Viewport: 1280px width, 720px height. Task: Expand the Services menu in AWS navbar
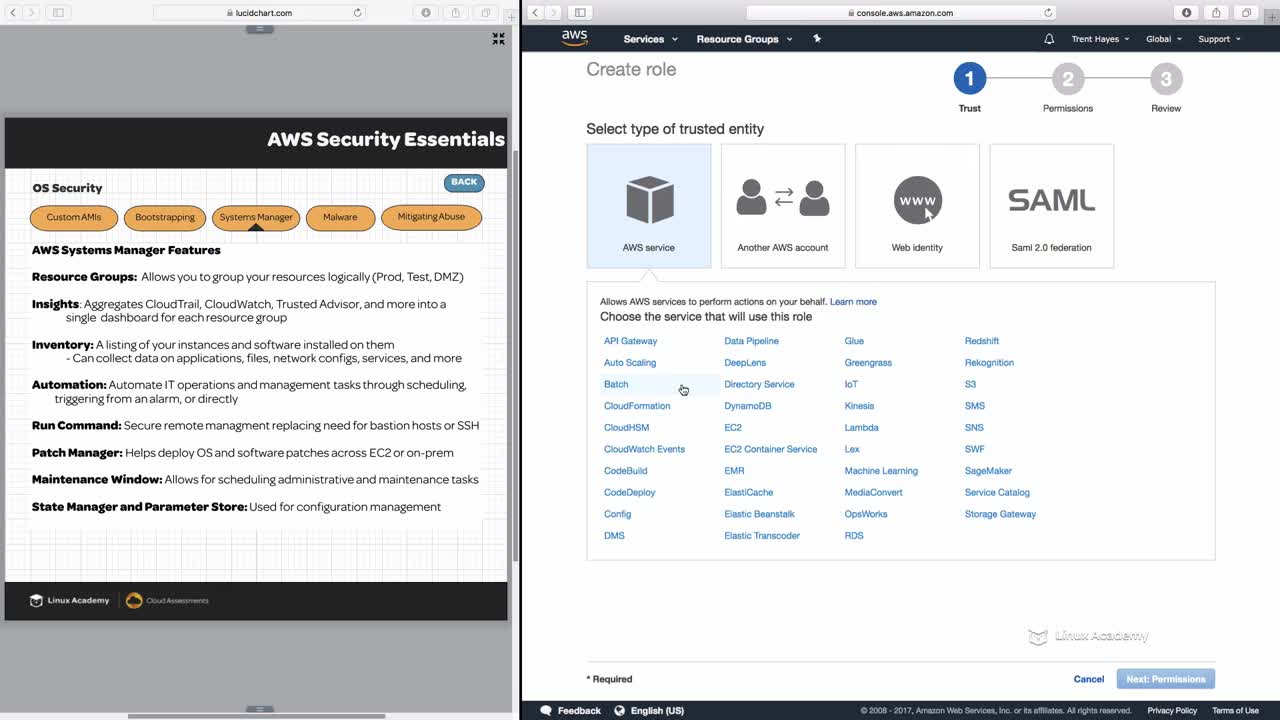[x=650, y=39]
